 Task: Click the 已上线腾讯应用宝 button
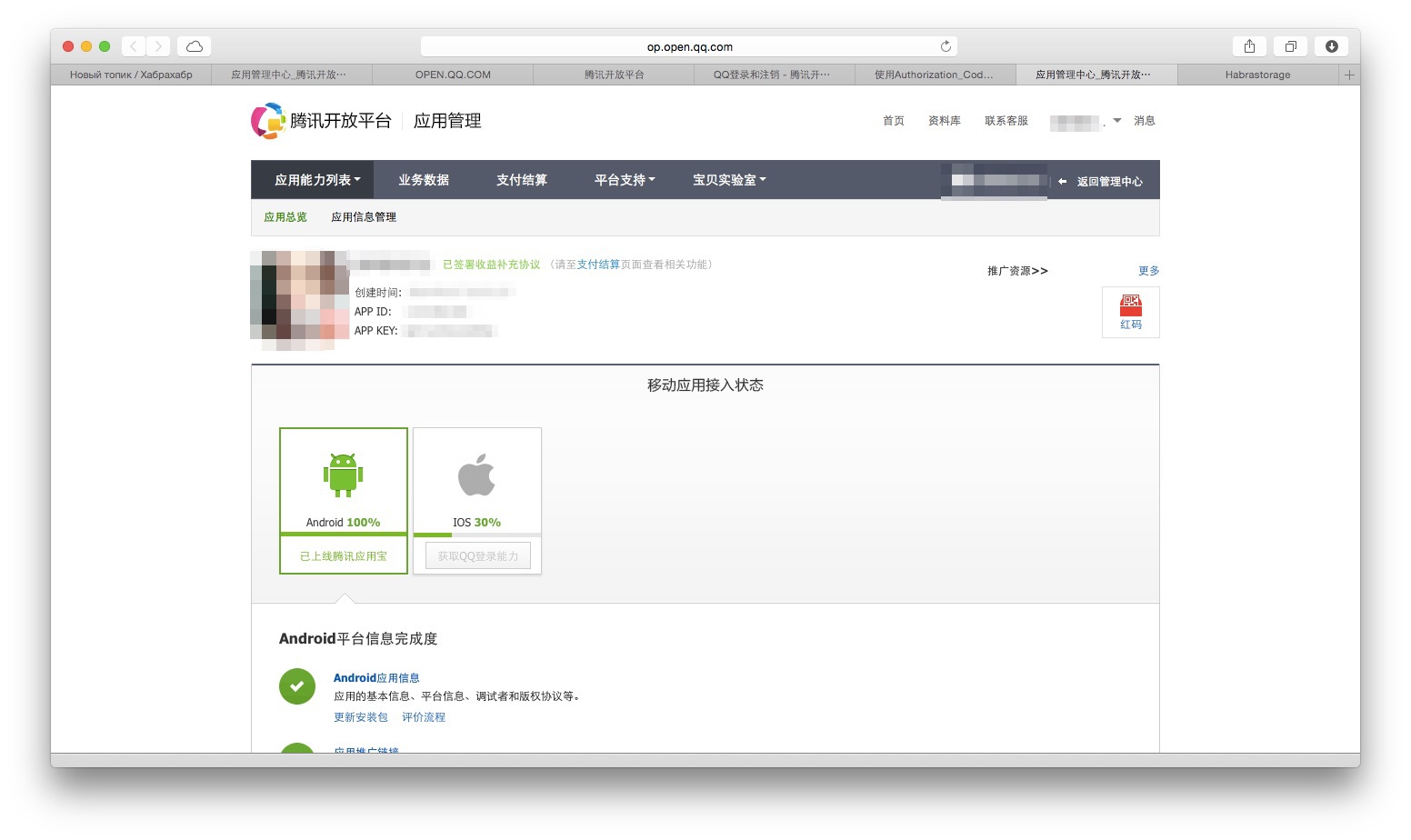tap(344, 555)
